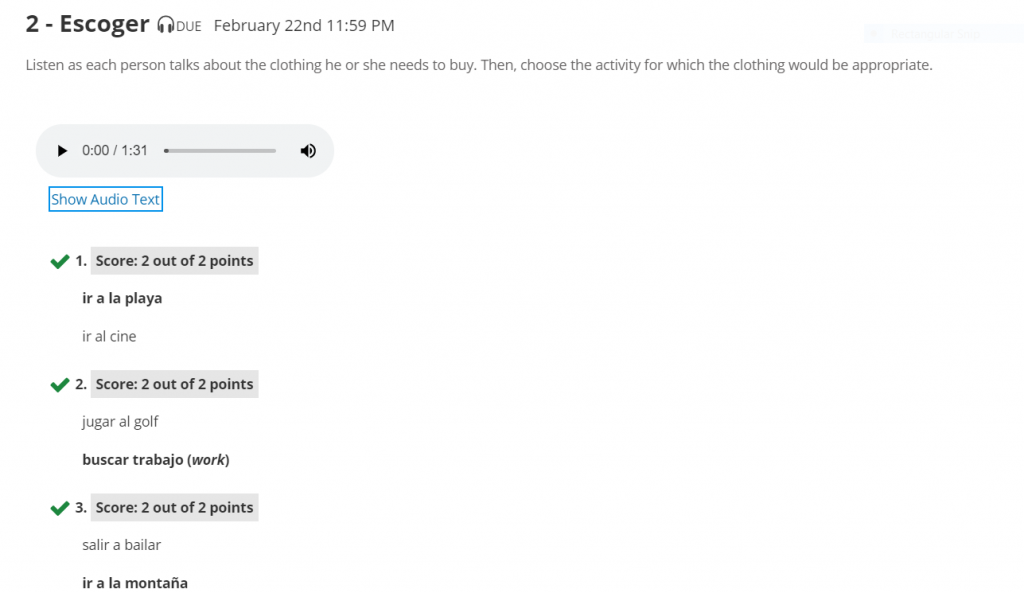Click question 2 score label
Screen dimensions: 1024x593
pos(174,384)
